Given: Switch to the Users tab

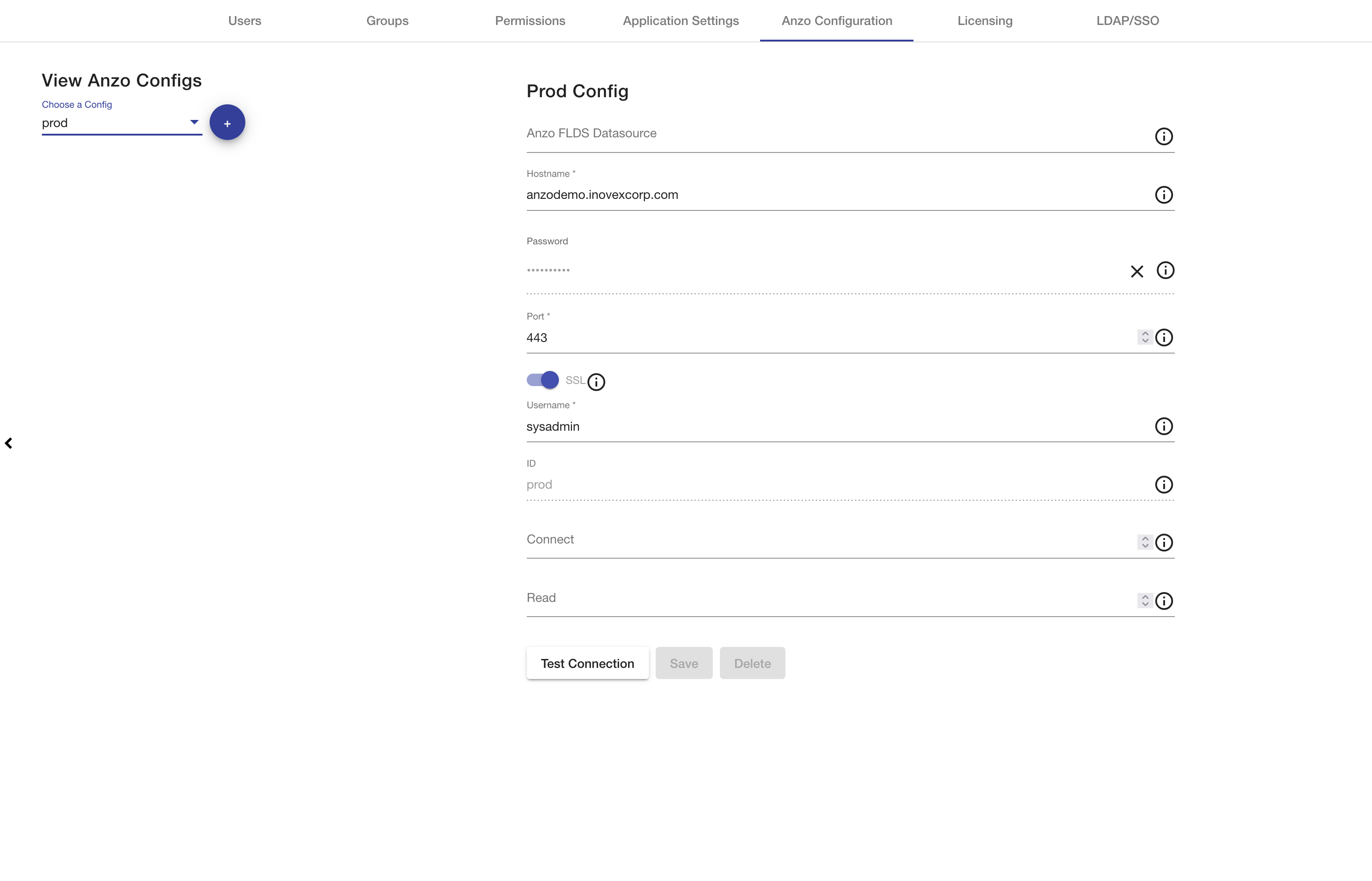Looking at the screenshot, I should (x=245, y=21).
